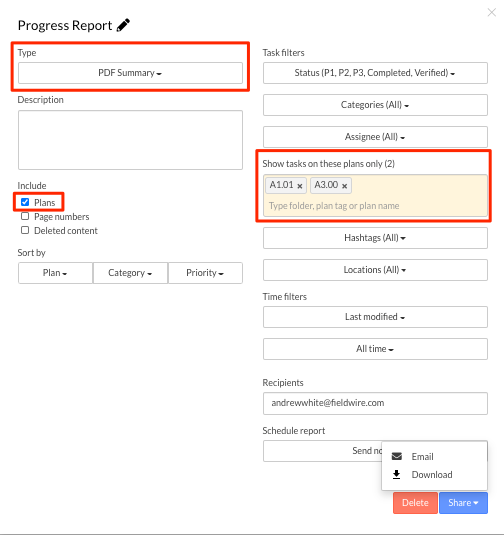Click the red Delete button
The image size is (504, 535).
point(415,503)
